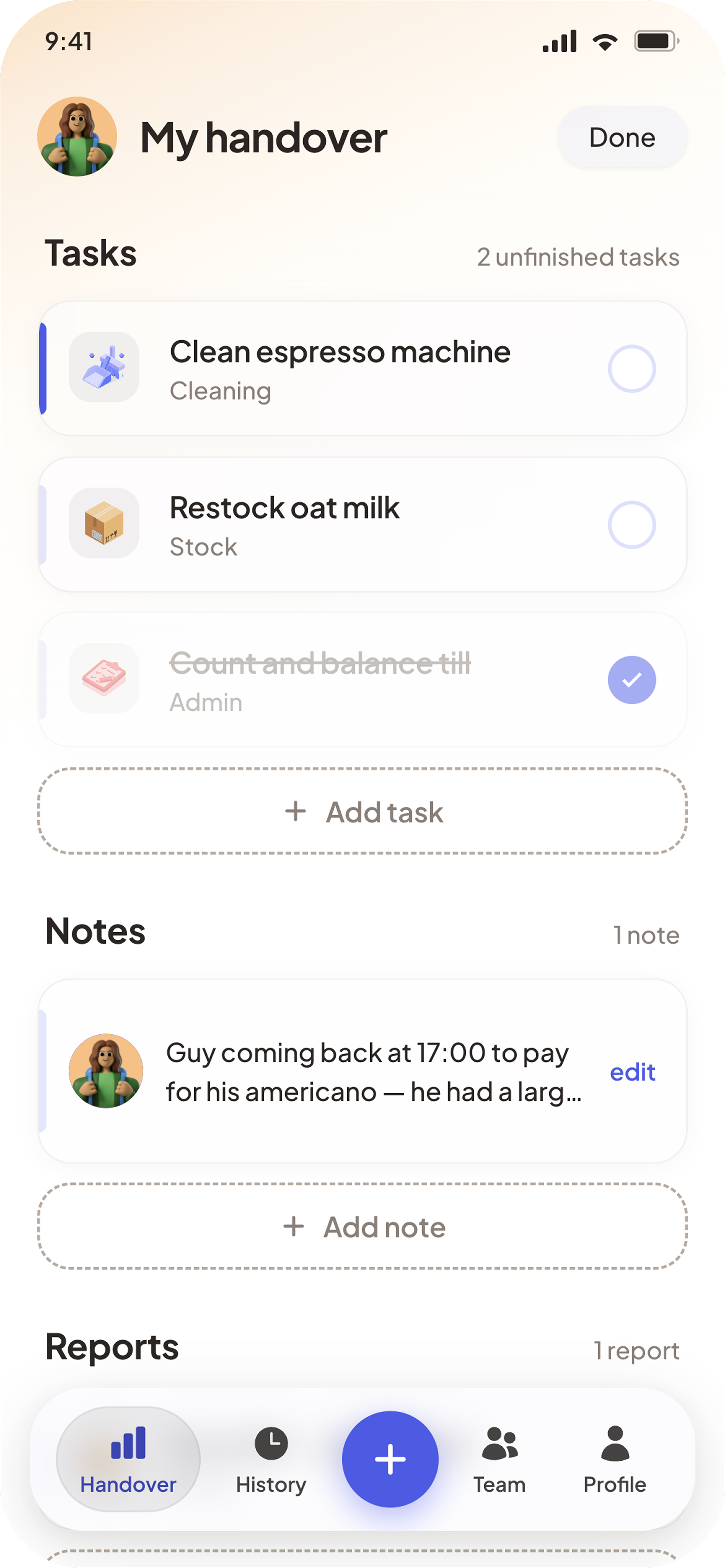This screenshot has height=1568, width=725.
Task: Select the Handover bar chart icon
Action: 128,1443
